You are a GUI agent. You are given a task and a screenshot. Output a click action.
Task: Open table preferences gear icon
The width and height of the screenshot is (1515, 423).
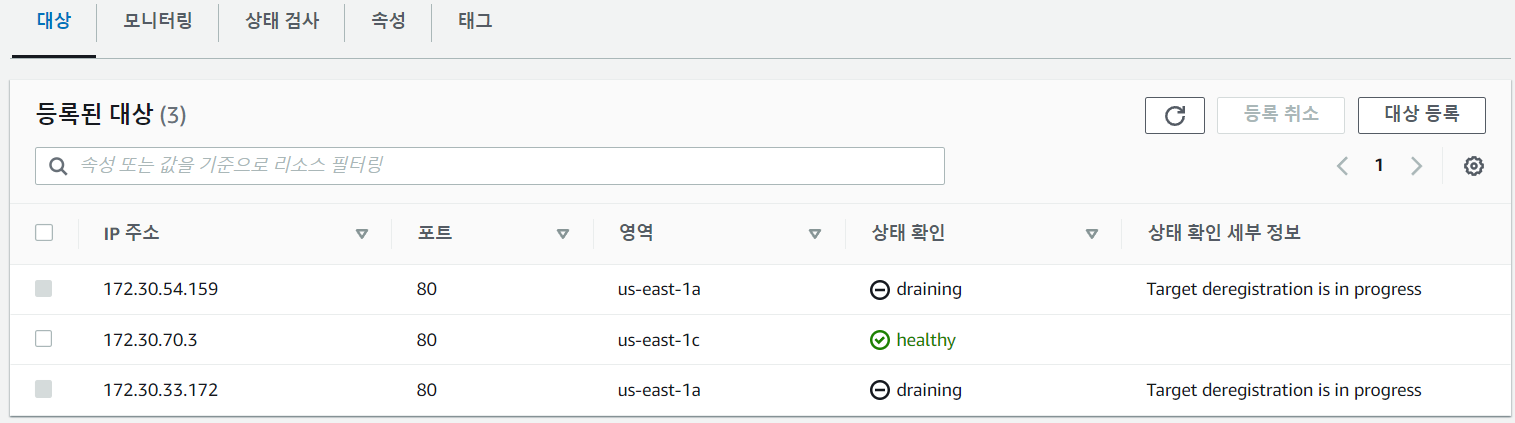coord(1473,166)
